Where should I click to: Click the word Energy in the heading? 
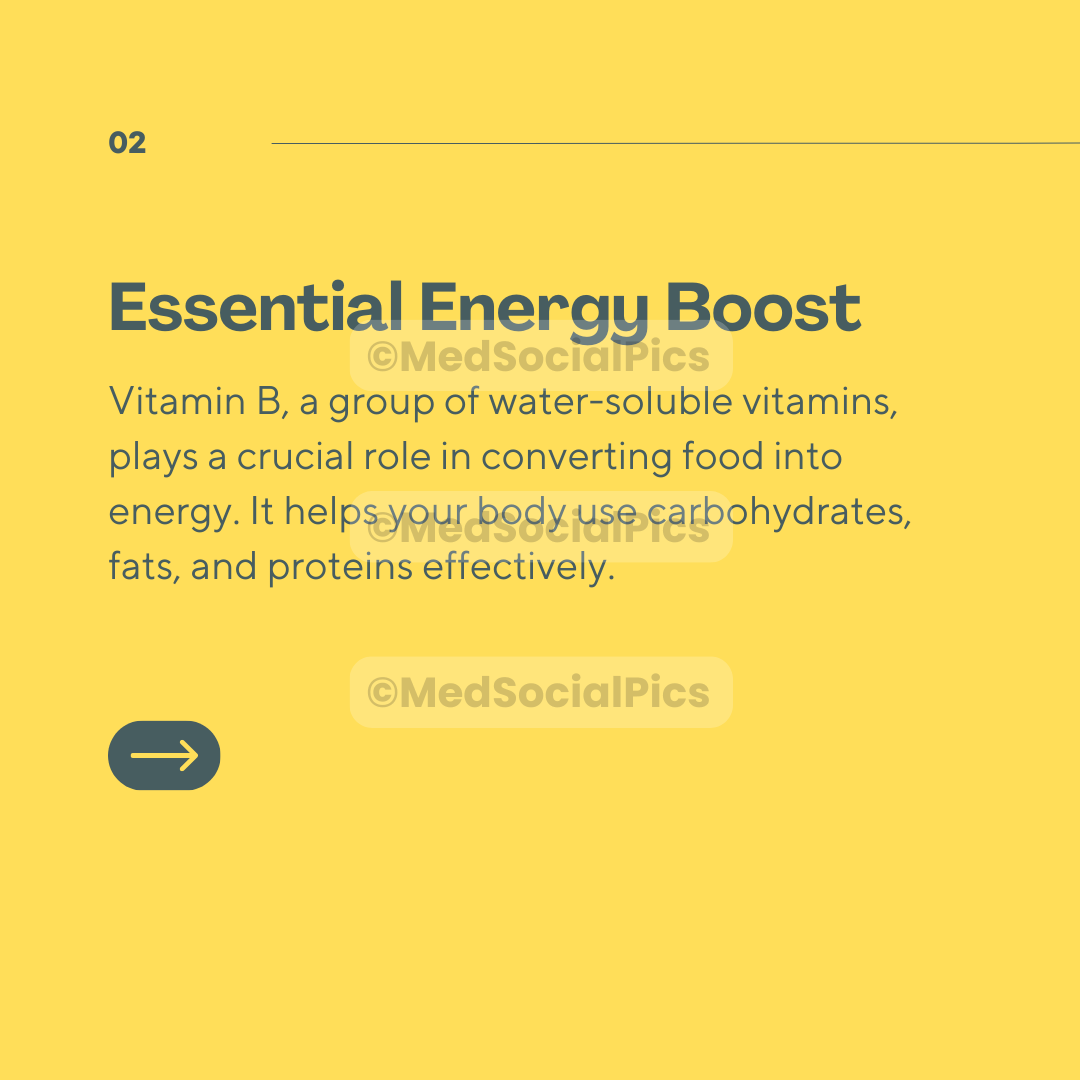coord(534,311)
